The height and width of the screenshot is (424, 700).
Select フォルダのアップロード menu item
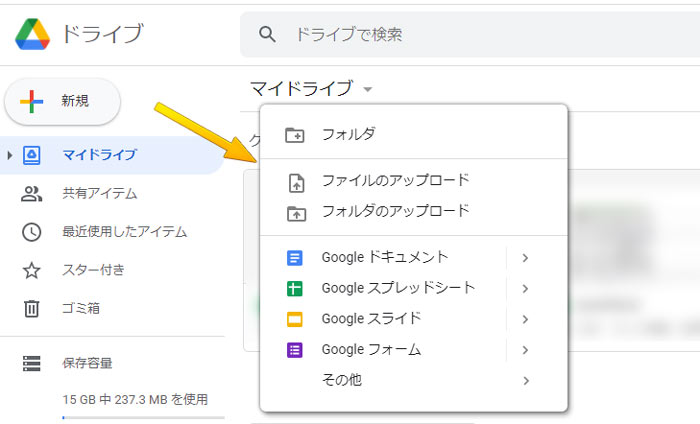[x=413, y=211]
